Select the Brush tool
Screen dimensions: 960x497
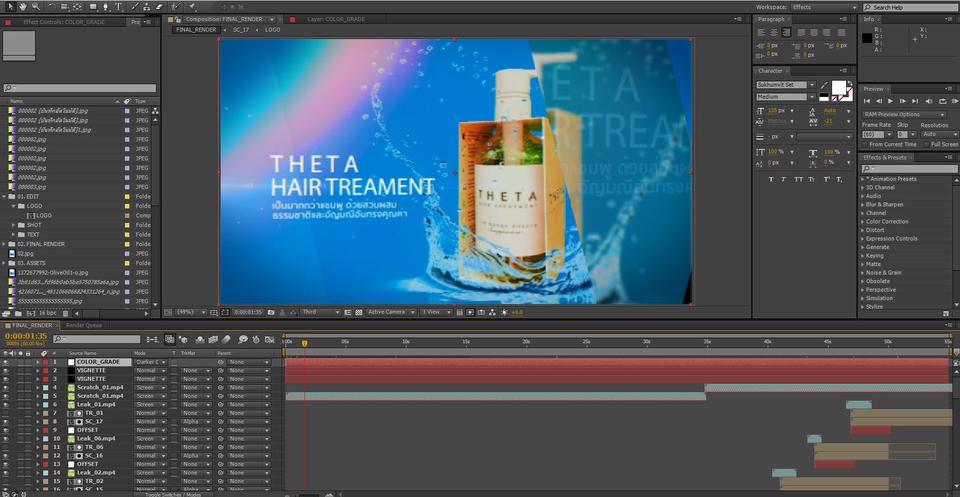[x=135, y=7]
